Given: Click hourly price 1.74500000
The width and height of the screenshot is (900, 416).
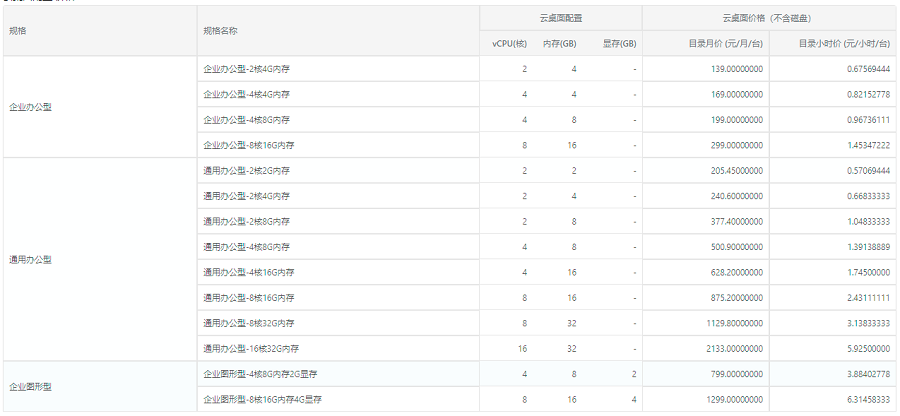Looking at the screenshot, I should click(x=868, y=273).
